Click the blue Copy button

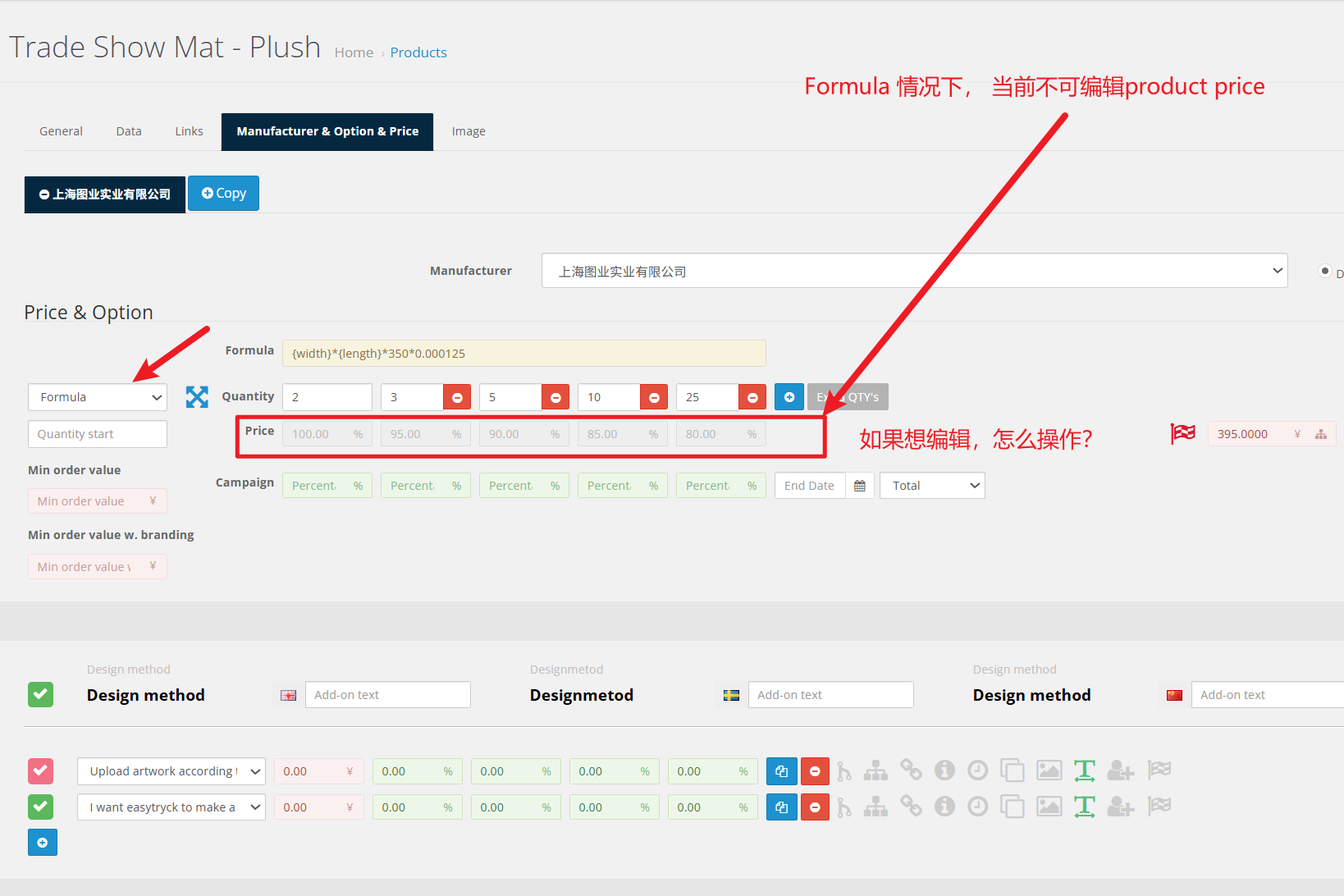pos(223,194)
